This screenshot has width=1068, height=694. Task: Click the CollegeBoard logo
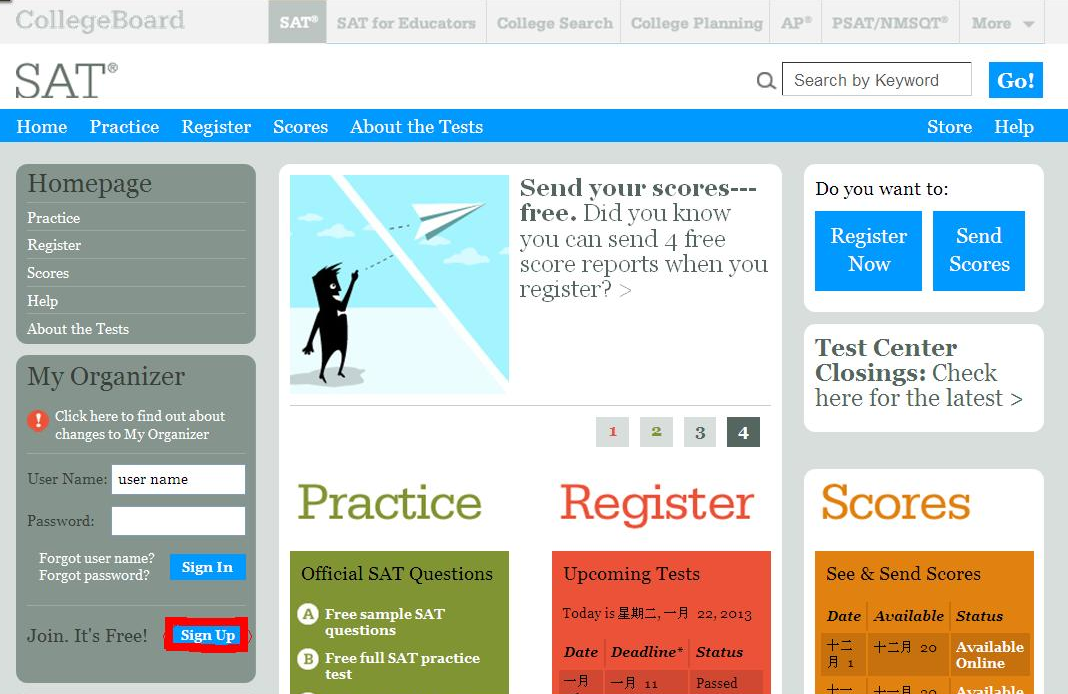pyautogui.click(x=99, y=20)
